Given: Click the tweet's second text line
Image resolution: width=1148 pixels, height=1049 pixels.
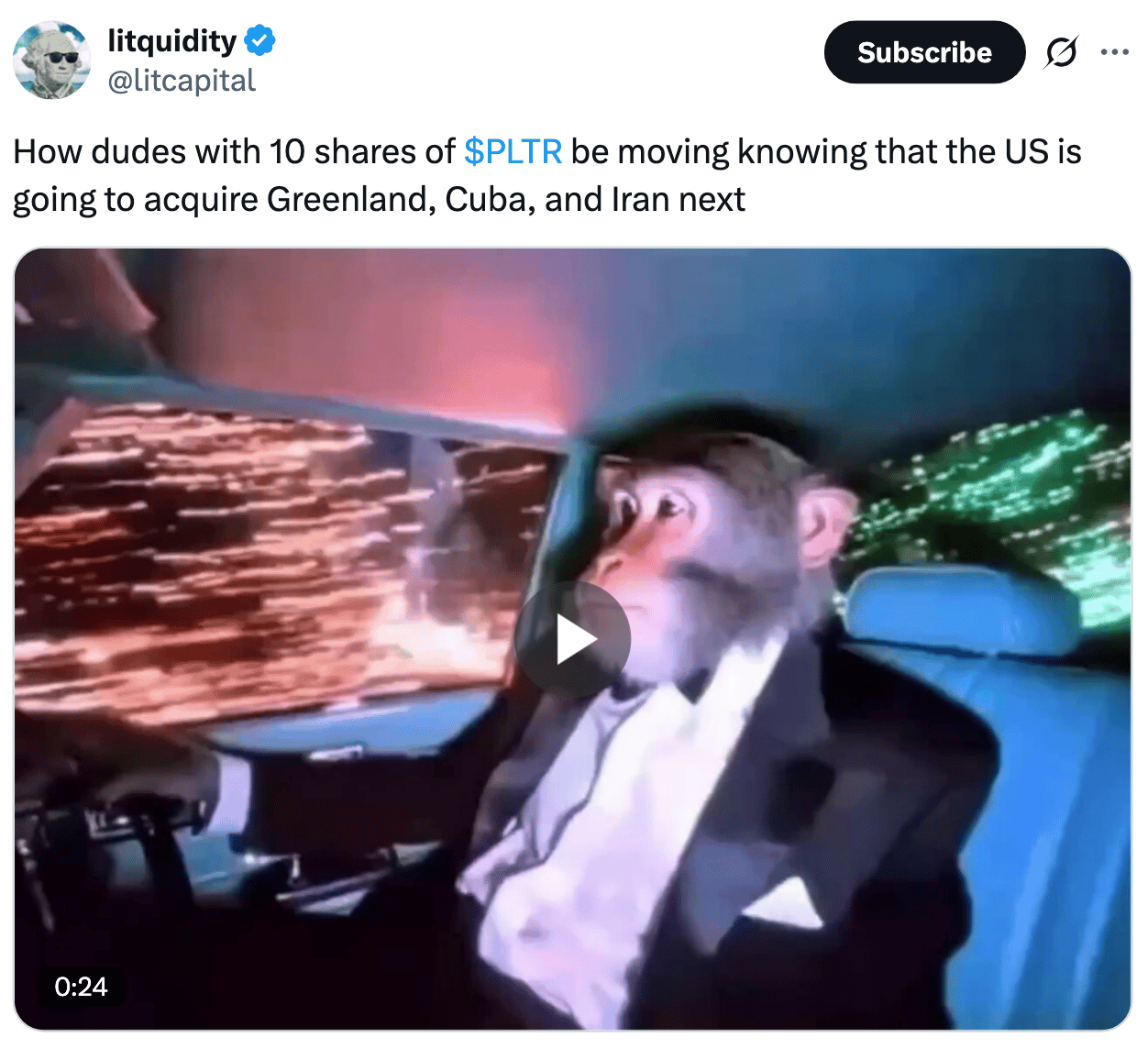Looking at the screenshot, I should 379,199.
